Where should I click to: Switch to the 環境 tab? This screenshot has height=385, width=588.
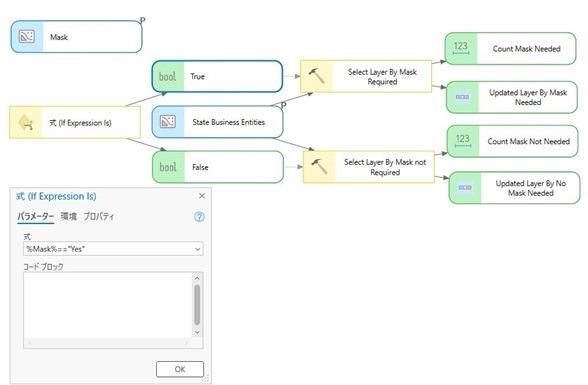click(69, 216)
